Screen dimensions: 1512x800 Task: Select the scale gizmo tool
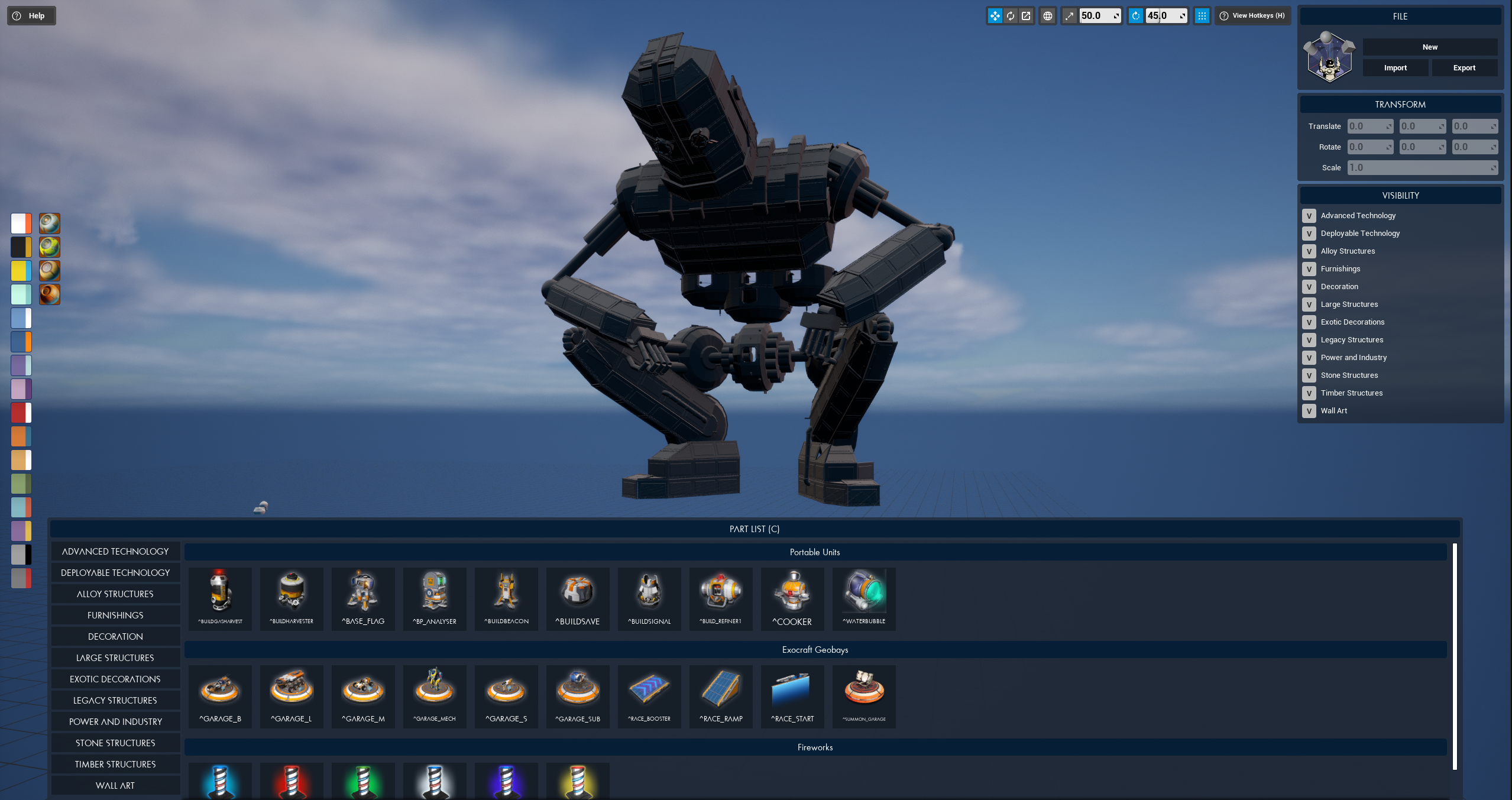[1026, 16]
